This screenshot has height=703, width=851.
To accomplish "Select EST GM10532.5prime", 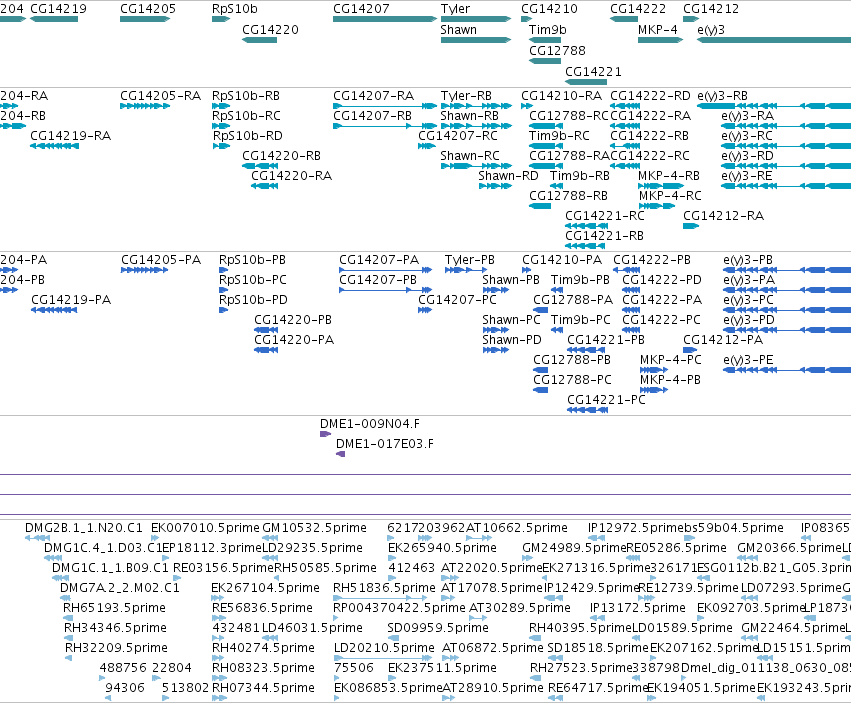I will [314, 528].
